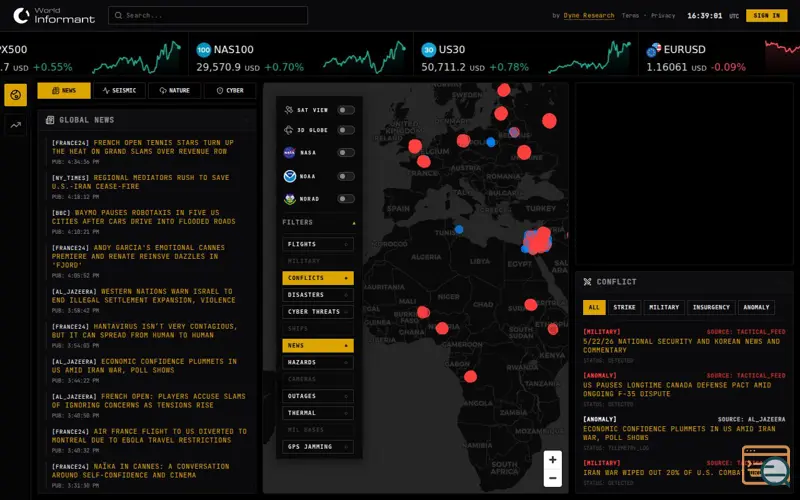Screen dimensions: 800x500
Task: Open Air France flight diverted headline
Action: click(x=149, y=436)
